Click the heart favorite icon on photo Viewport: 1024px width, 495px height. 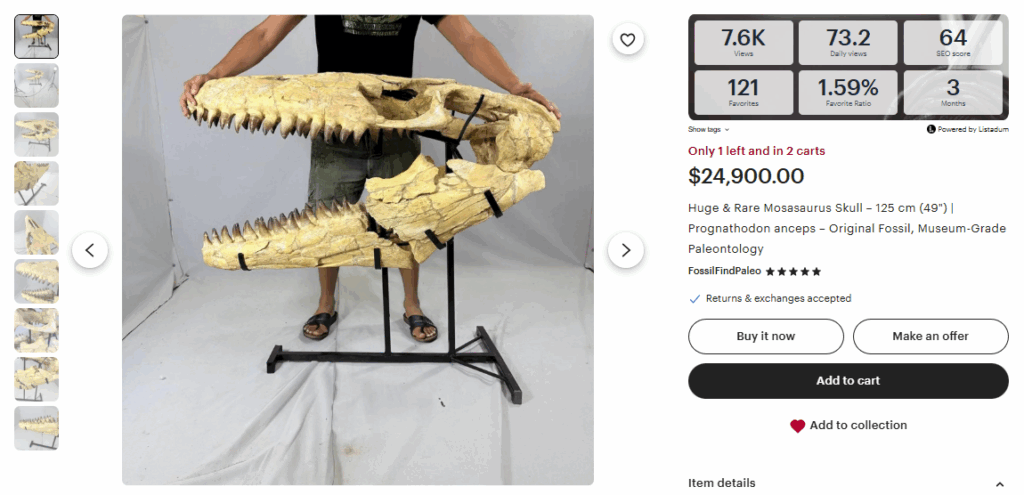click(627, 40)
